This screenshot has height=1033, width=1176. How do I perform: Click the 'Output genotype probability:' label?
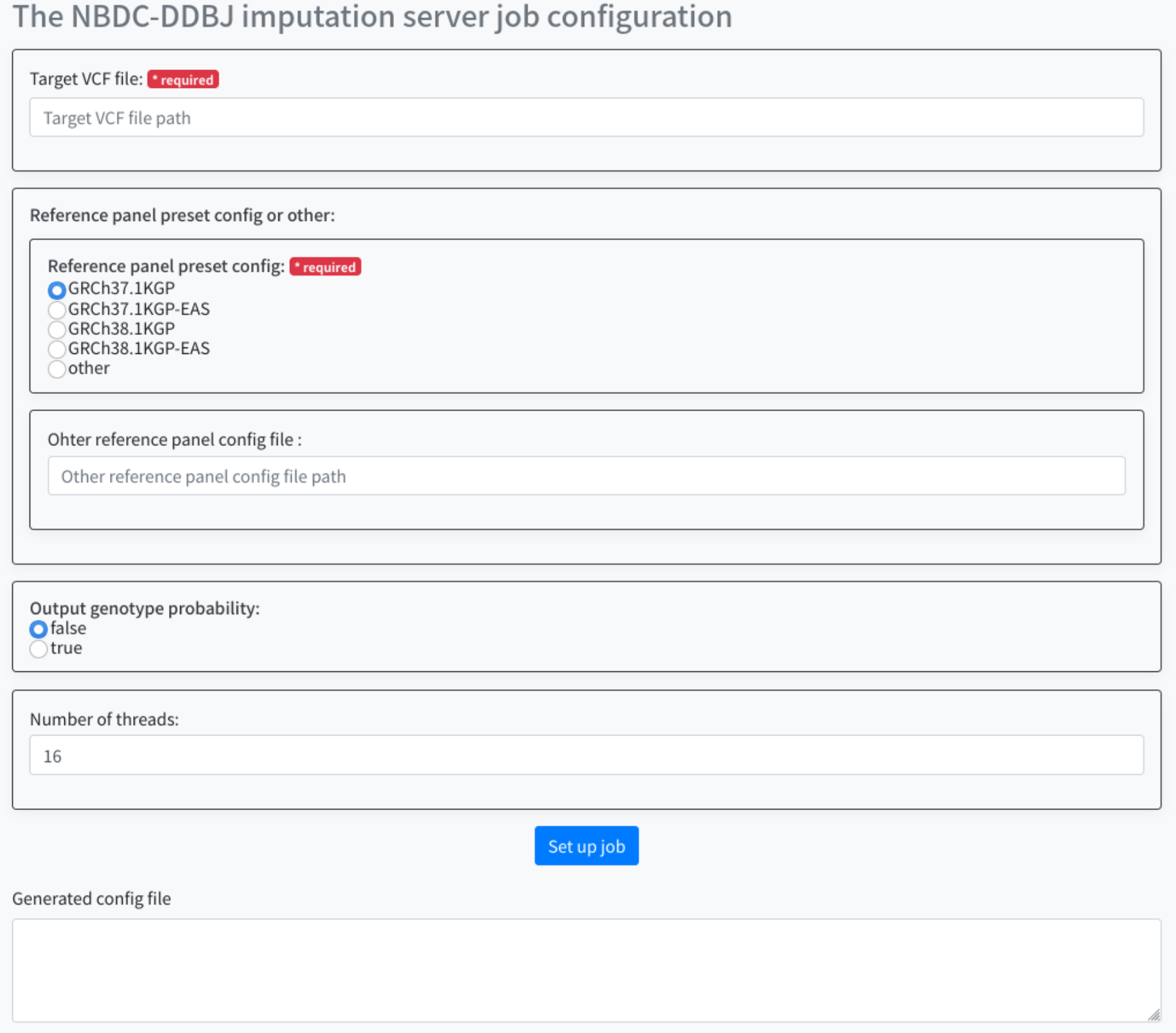tap(145, 608)
